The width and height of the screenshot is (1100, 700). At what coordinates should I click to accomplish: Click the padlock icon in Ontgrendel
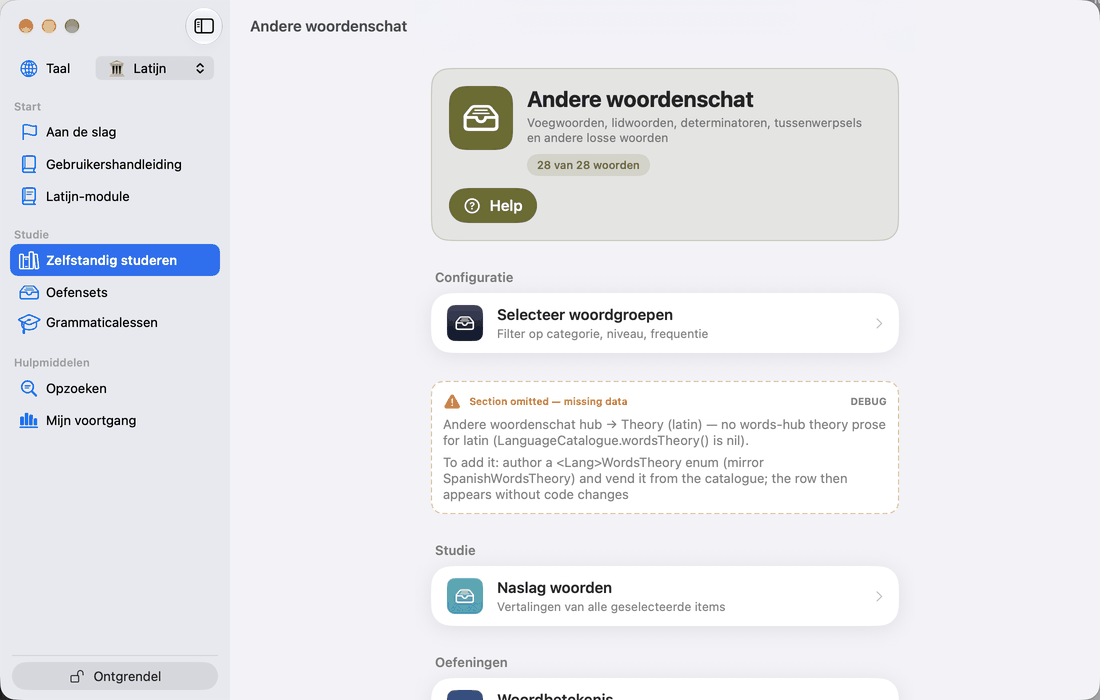77,676
